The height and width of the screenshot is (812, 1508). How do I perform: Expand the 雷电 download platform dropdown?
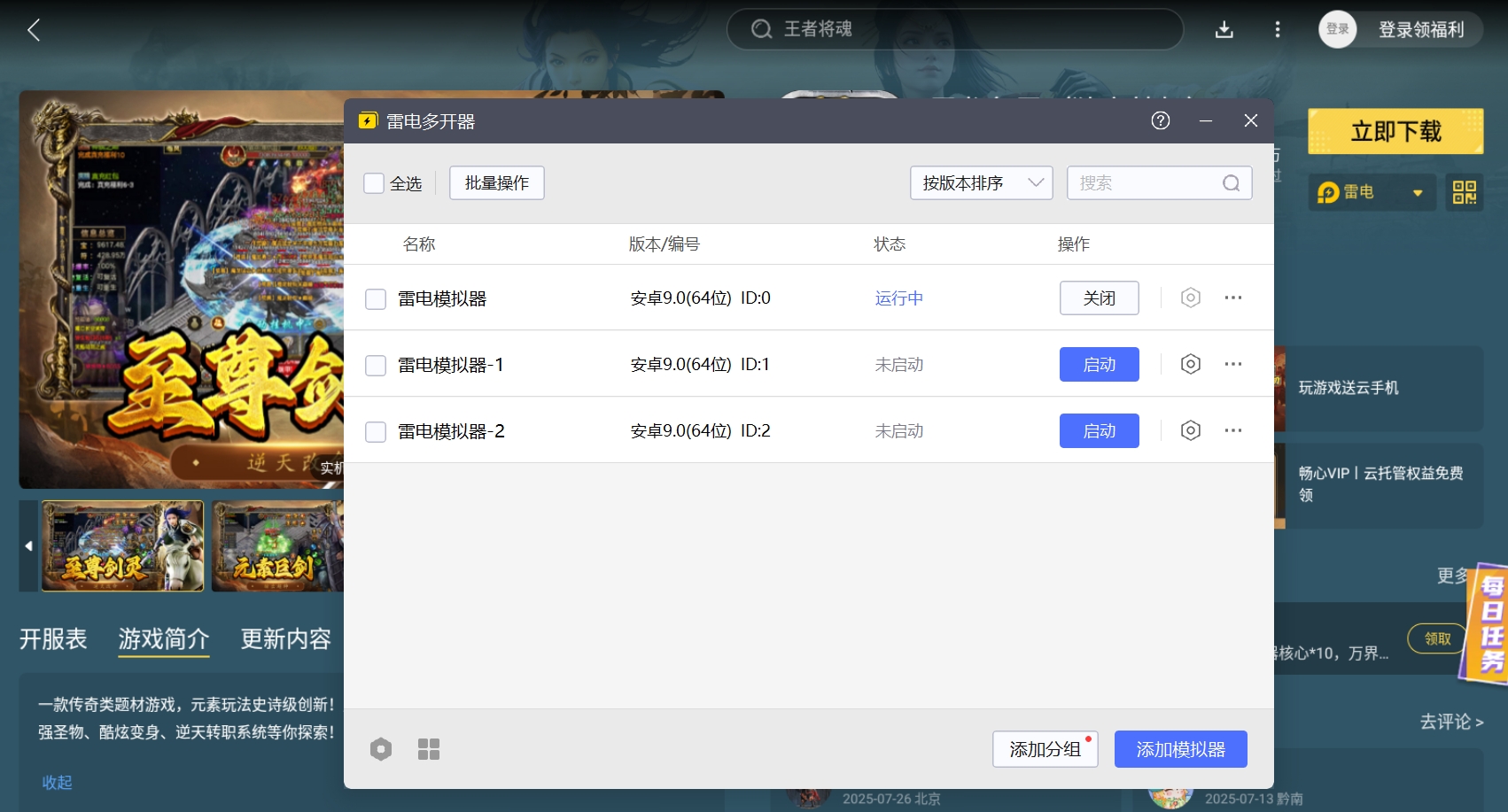coord(1372,192)
